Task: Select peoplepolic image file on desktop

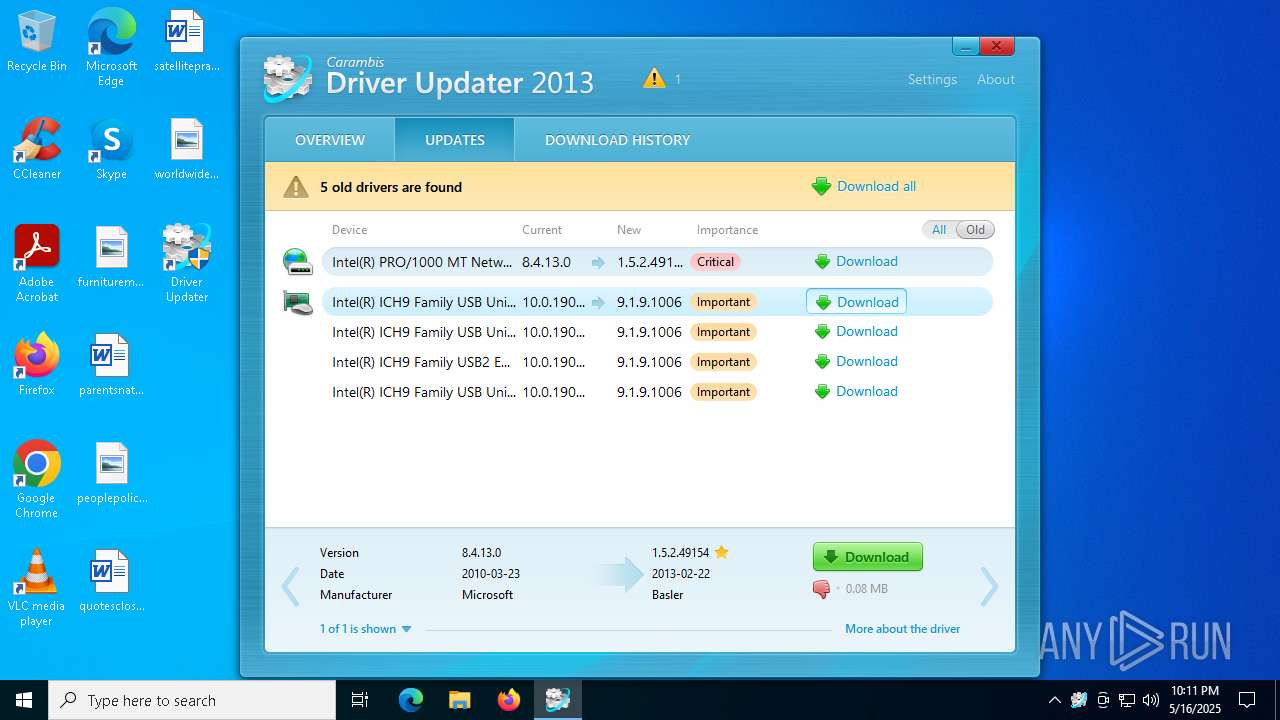Action: pos(111,472)
